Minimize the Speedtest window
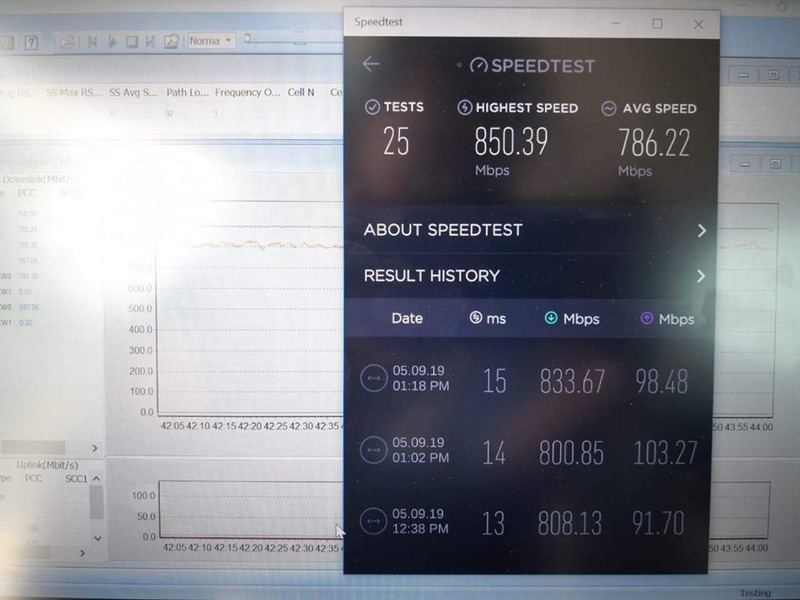Viewport: 800px width, 600px height. (616, 23)
